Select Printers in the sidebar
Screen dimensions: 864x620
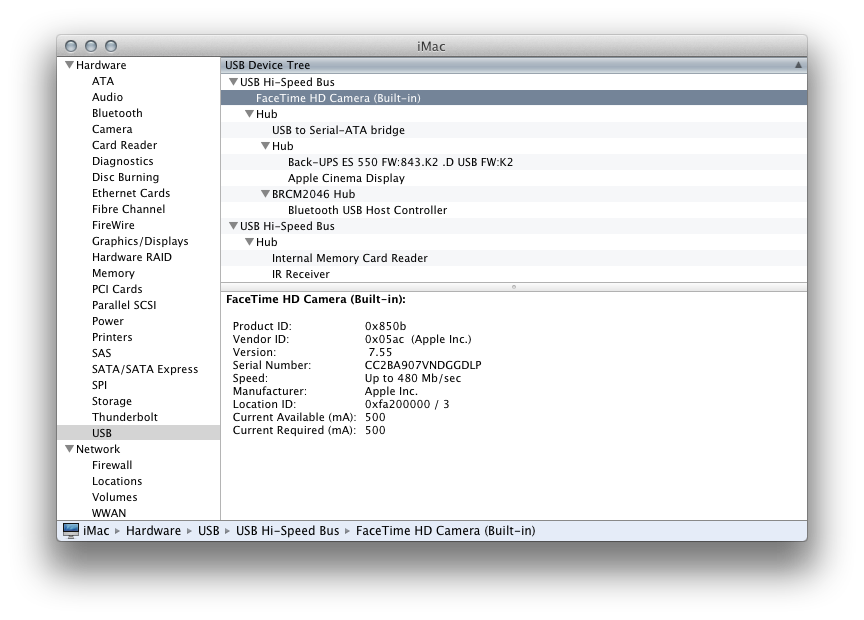pos(112,337)
